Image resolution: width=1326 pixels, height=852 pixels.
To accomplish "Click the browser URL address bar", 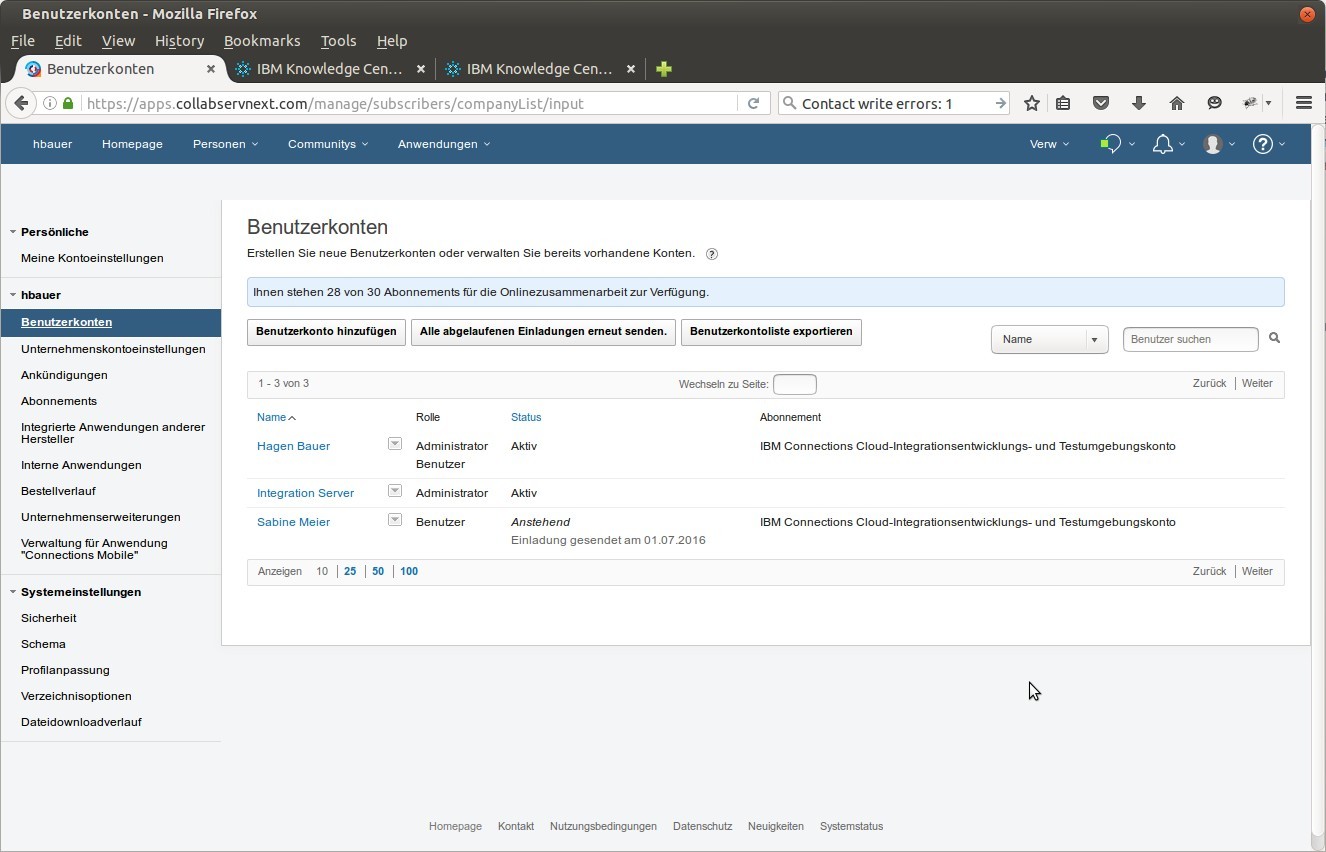I will pos(410,103).
